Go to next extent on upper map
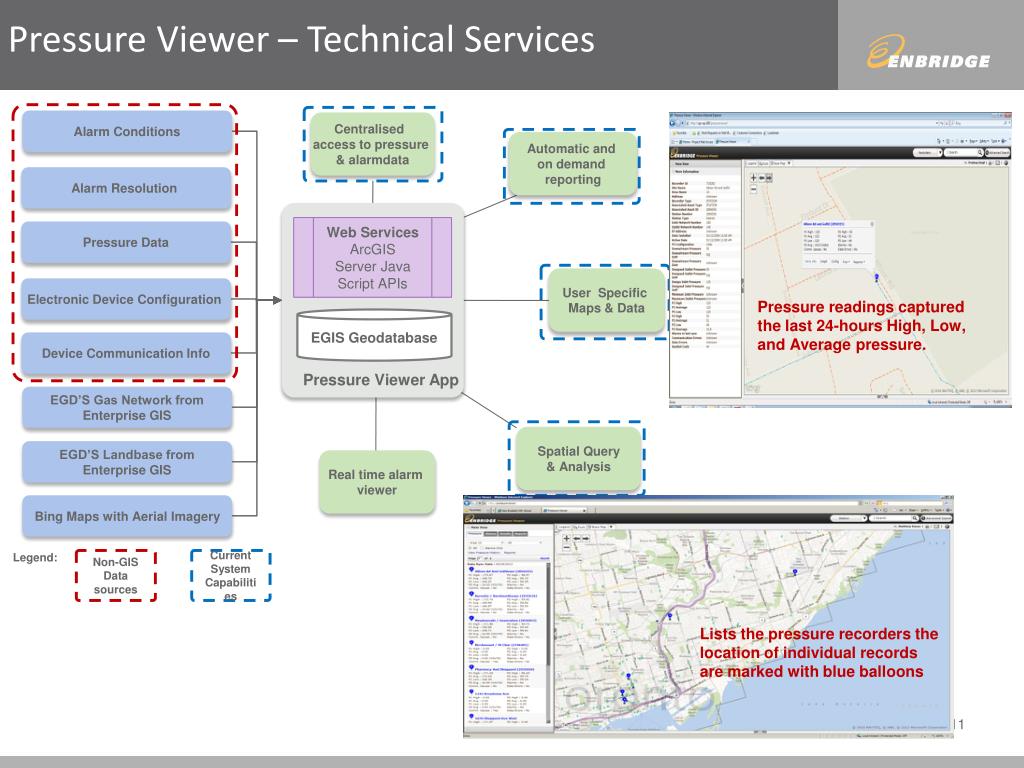This screenshot has height=768, width=1024. [769, 178]
